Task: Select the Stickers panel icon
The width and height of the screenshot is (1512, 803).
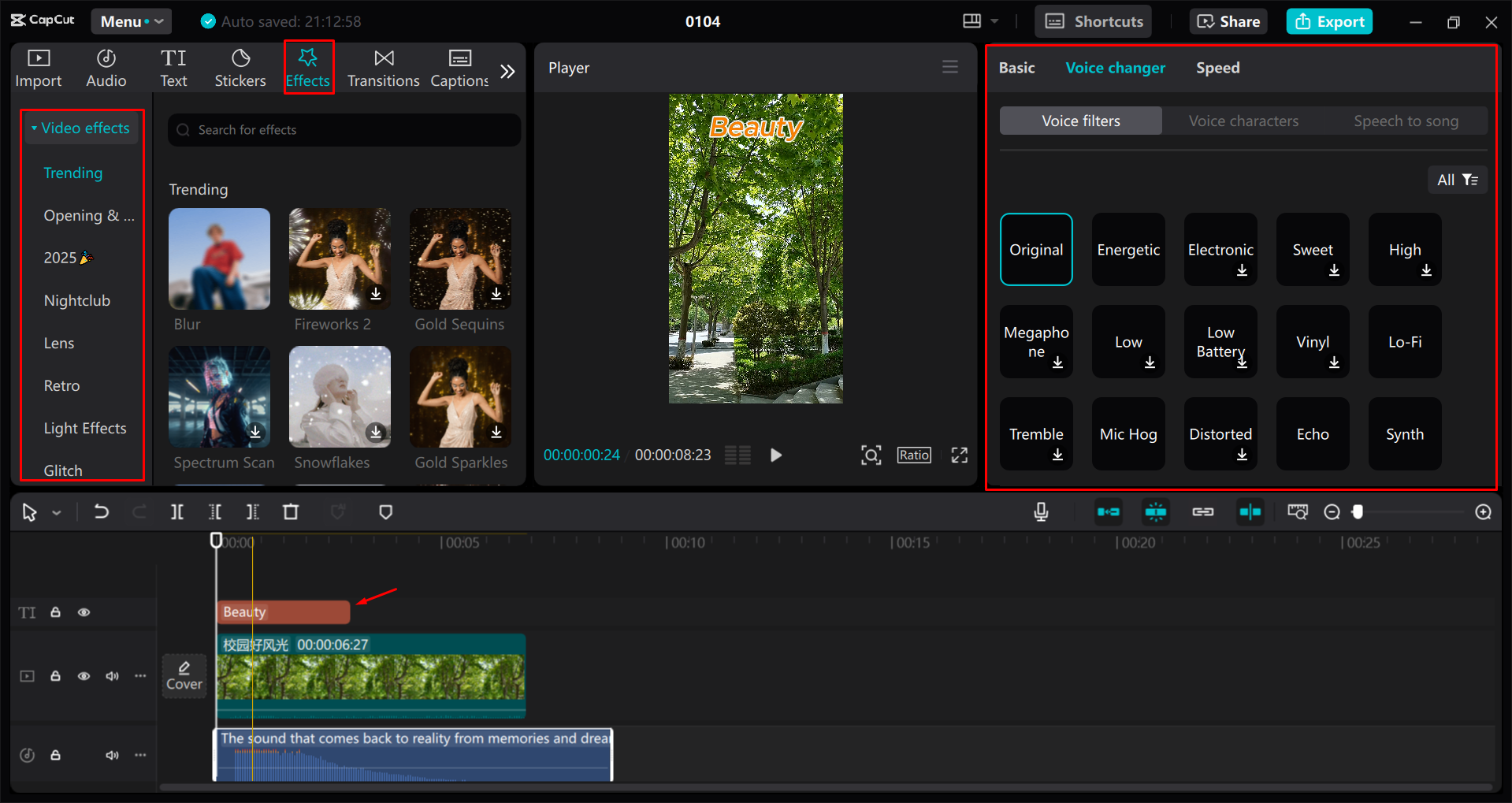Action: click(x=240, y=67)
